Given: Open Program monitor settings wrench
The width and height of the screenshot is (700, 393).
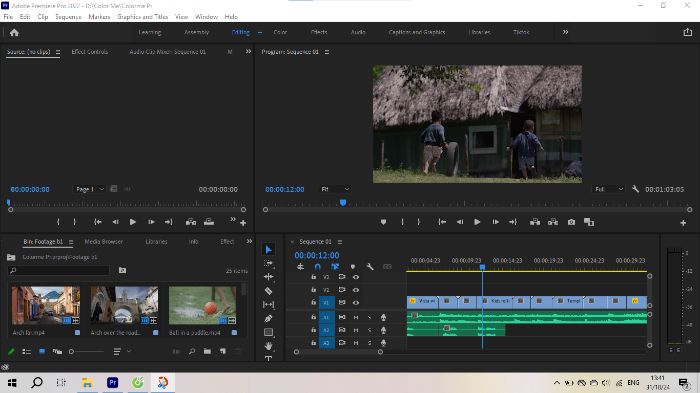Looking at the screenshot, I should 635,189.
